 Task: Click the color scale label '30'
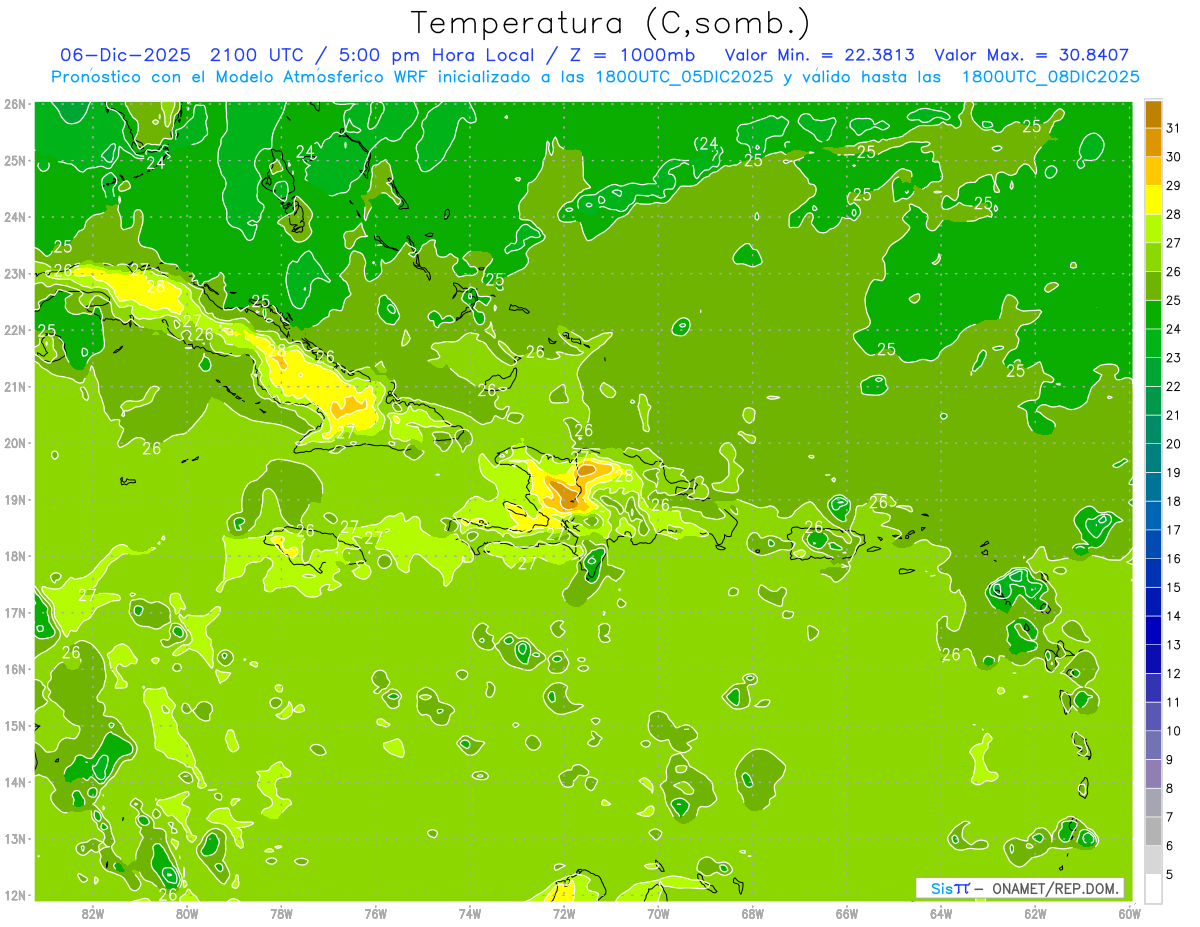pos(1174,157)
